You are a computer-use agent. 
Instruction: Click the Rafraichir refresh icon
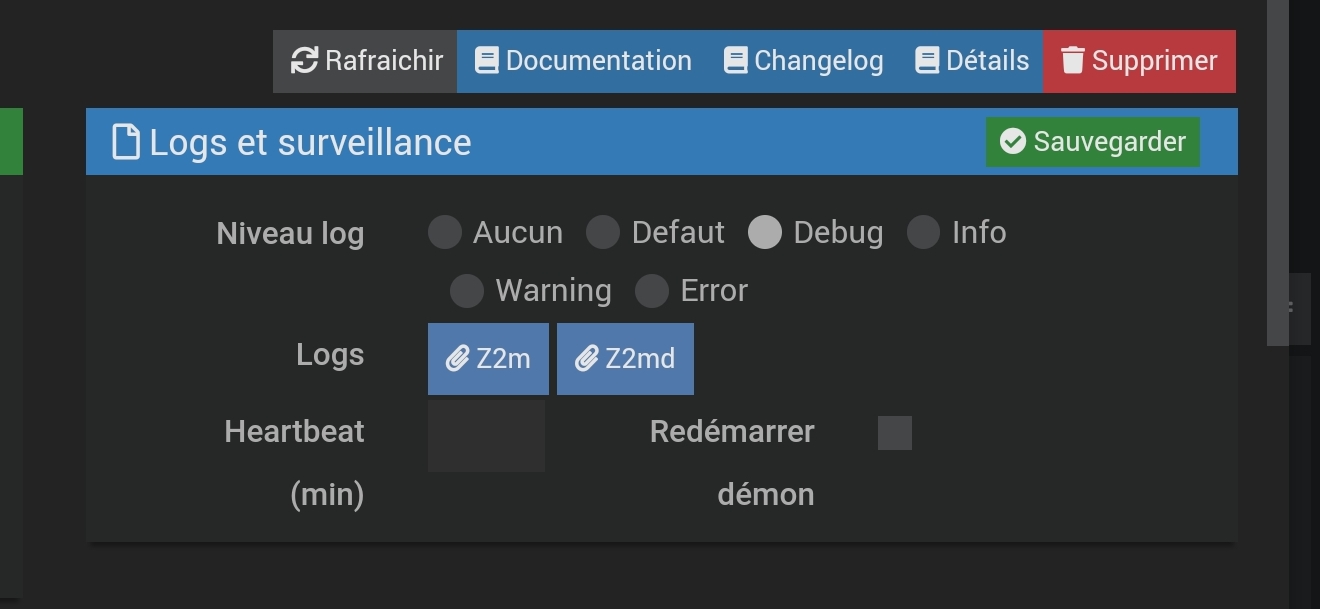pyautogui.click(x=304, y=61)
